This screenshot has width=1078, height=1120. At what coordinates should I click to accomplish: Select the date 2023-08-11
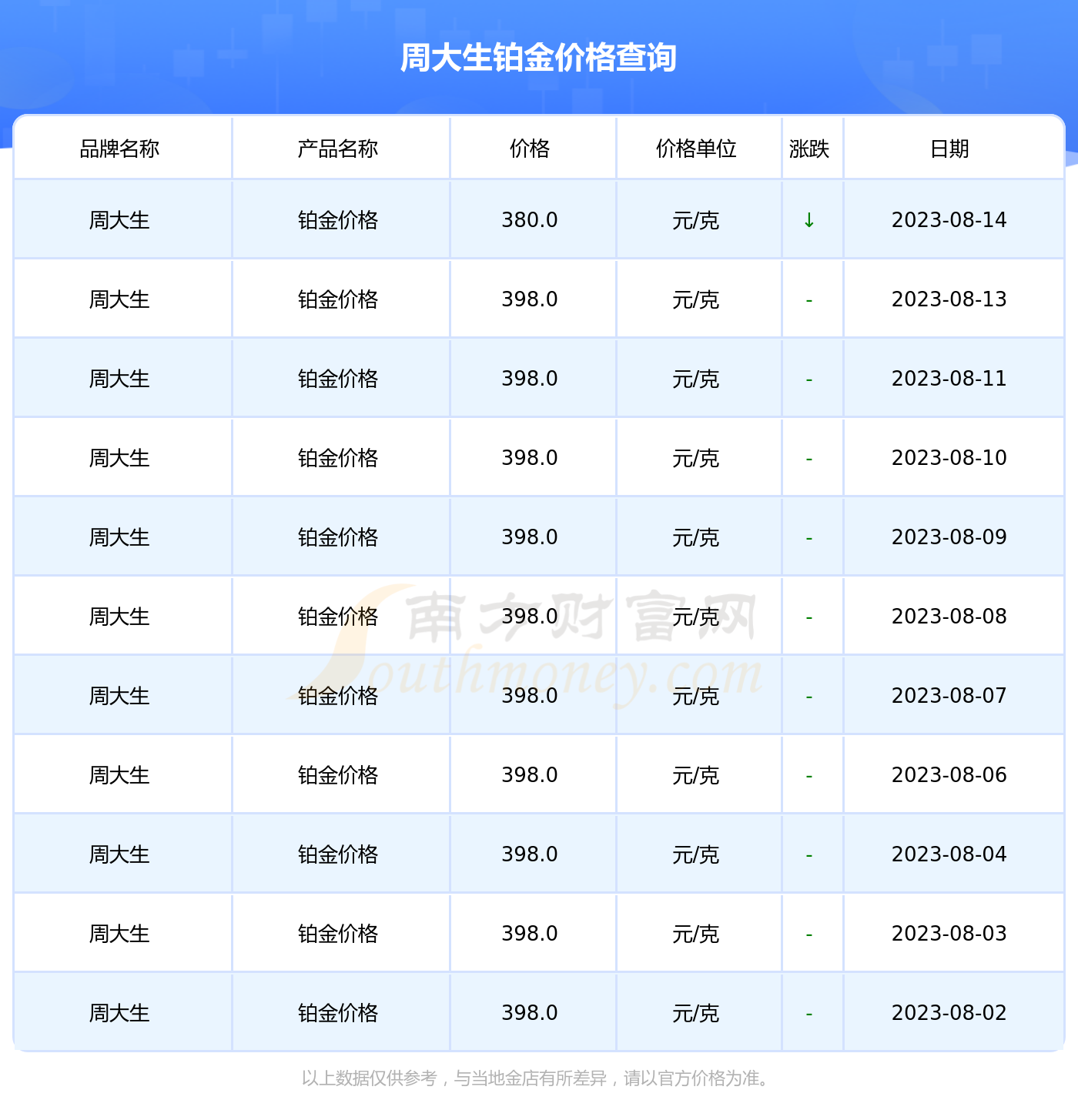[x=949, y=379]
